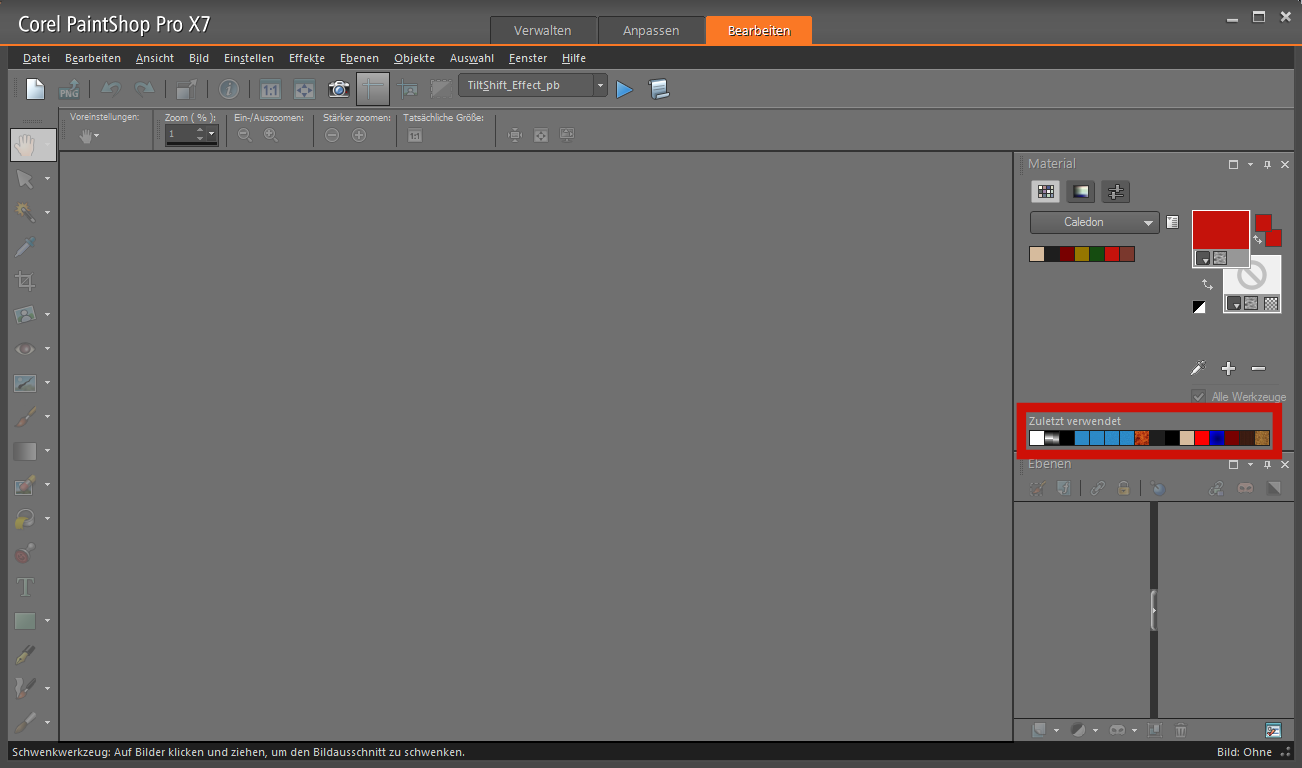Open the TiltShift_Effect_pb script dropdown

tap(600, 86)
